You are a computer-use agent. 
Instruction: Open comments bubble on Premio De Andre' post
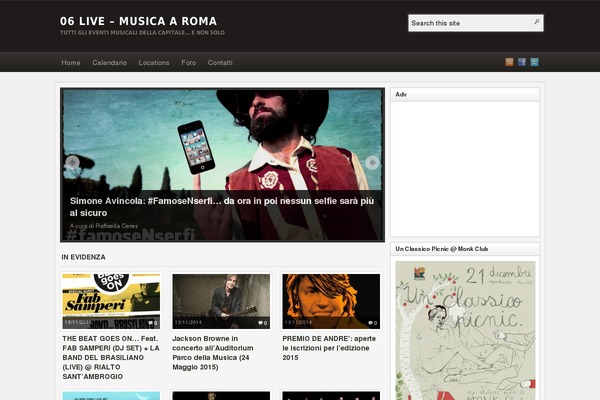[x=373, y=323]
